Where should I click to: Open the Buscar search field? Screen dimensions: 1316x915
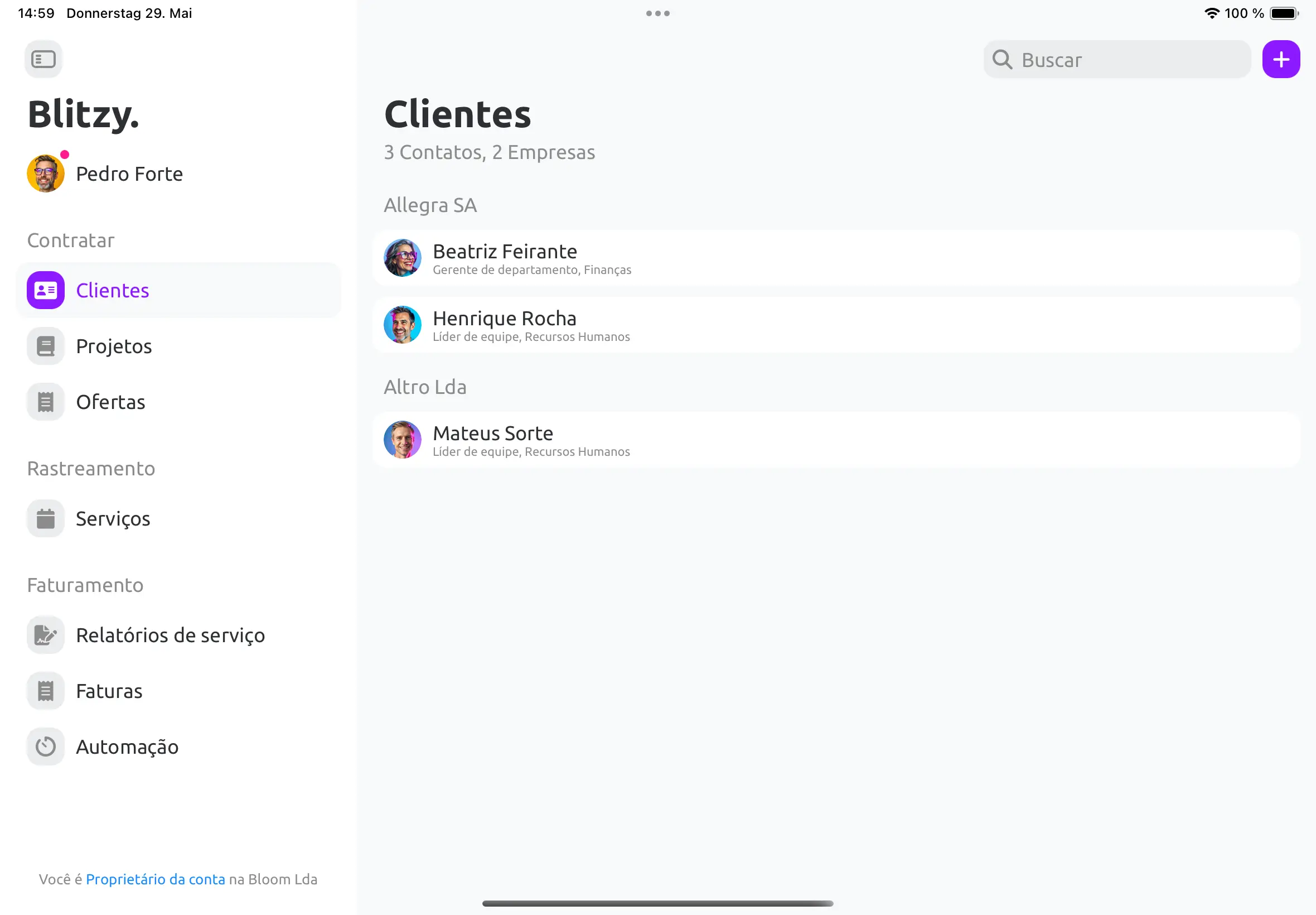pyautogui.click(x=1116, y=59)
